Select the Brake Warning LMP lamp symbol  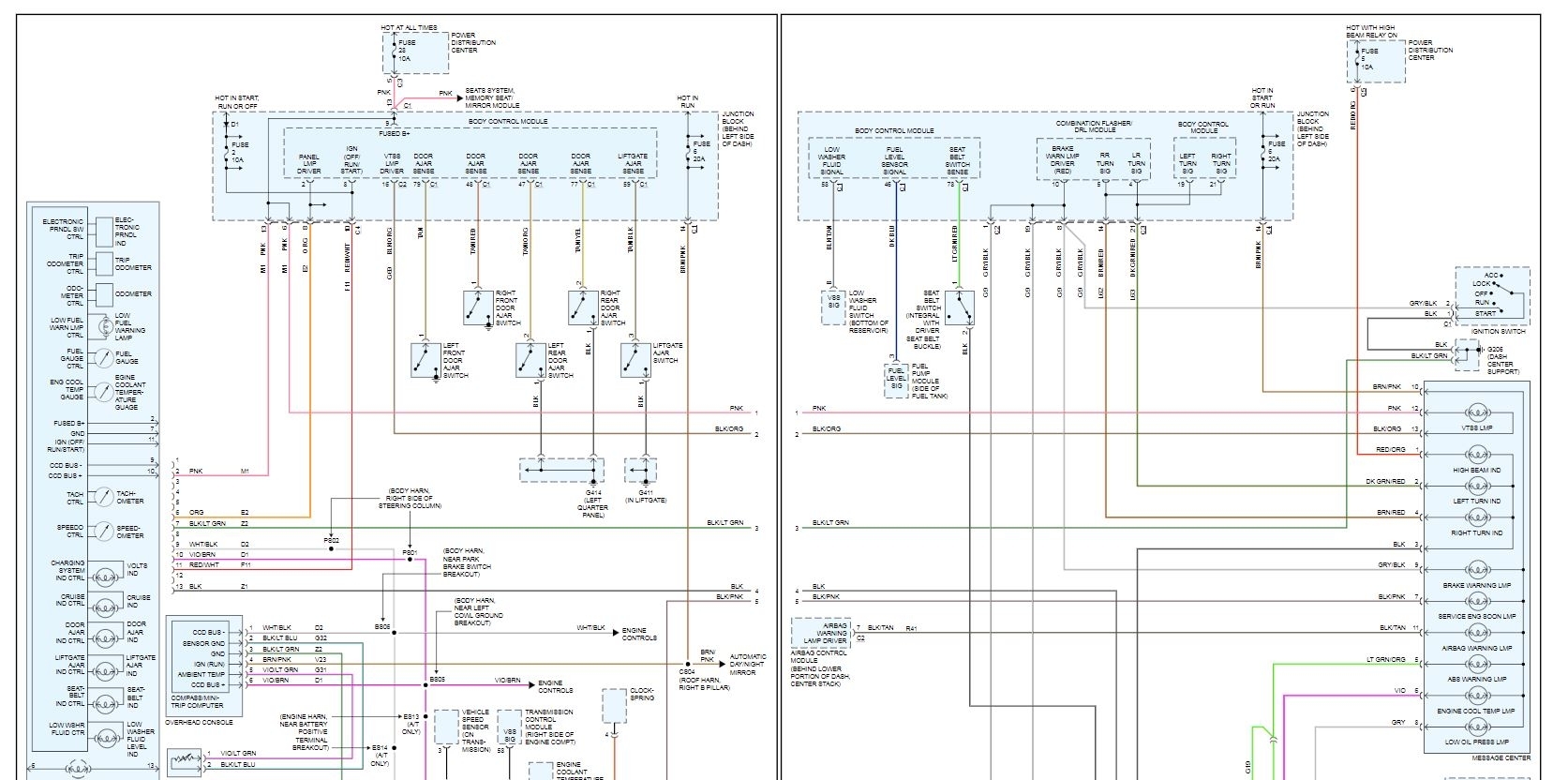click(1476, 570)
